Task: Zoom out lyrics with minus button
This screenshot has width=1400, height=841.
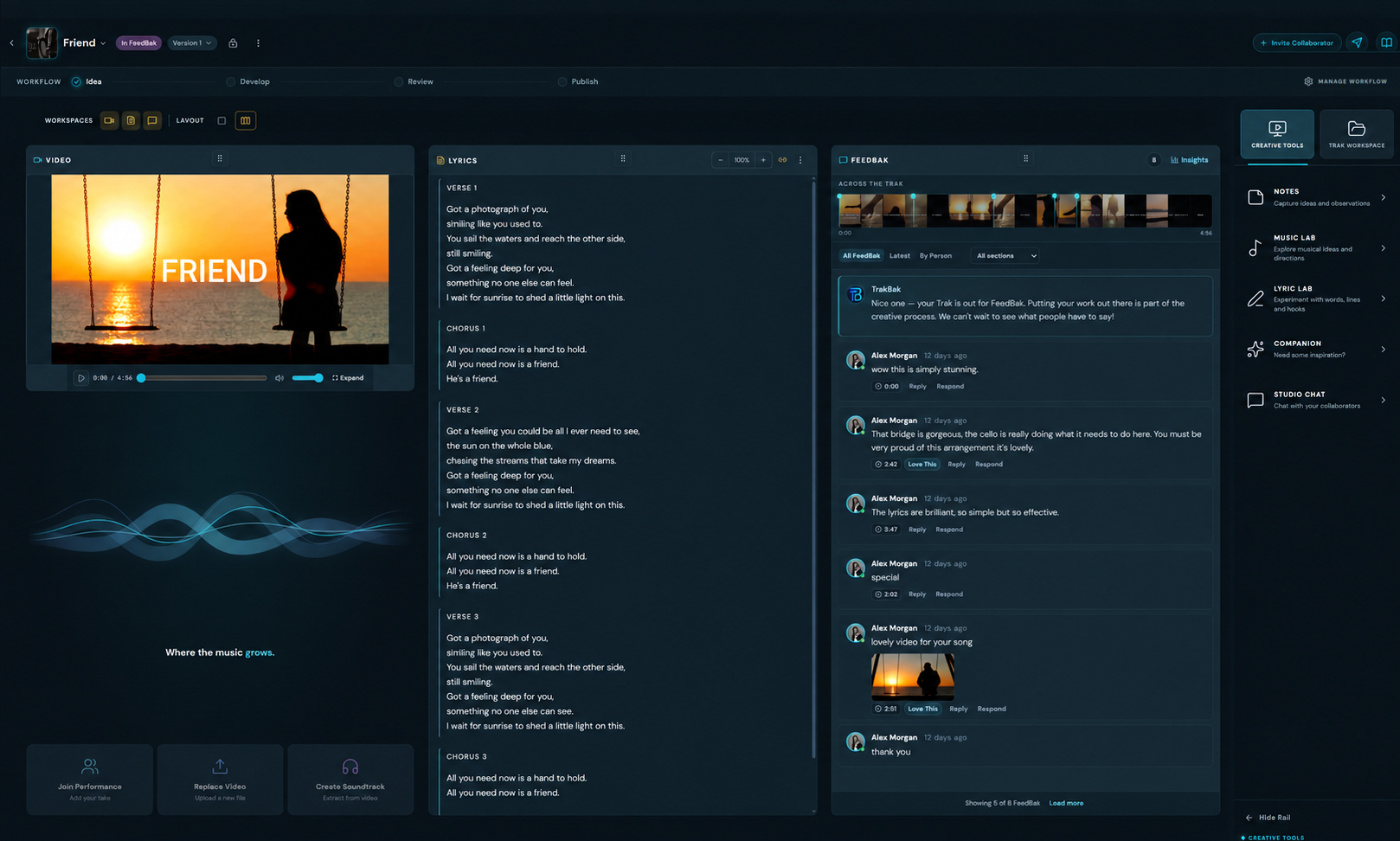Action: pos(721,160)
